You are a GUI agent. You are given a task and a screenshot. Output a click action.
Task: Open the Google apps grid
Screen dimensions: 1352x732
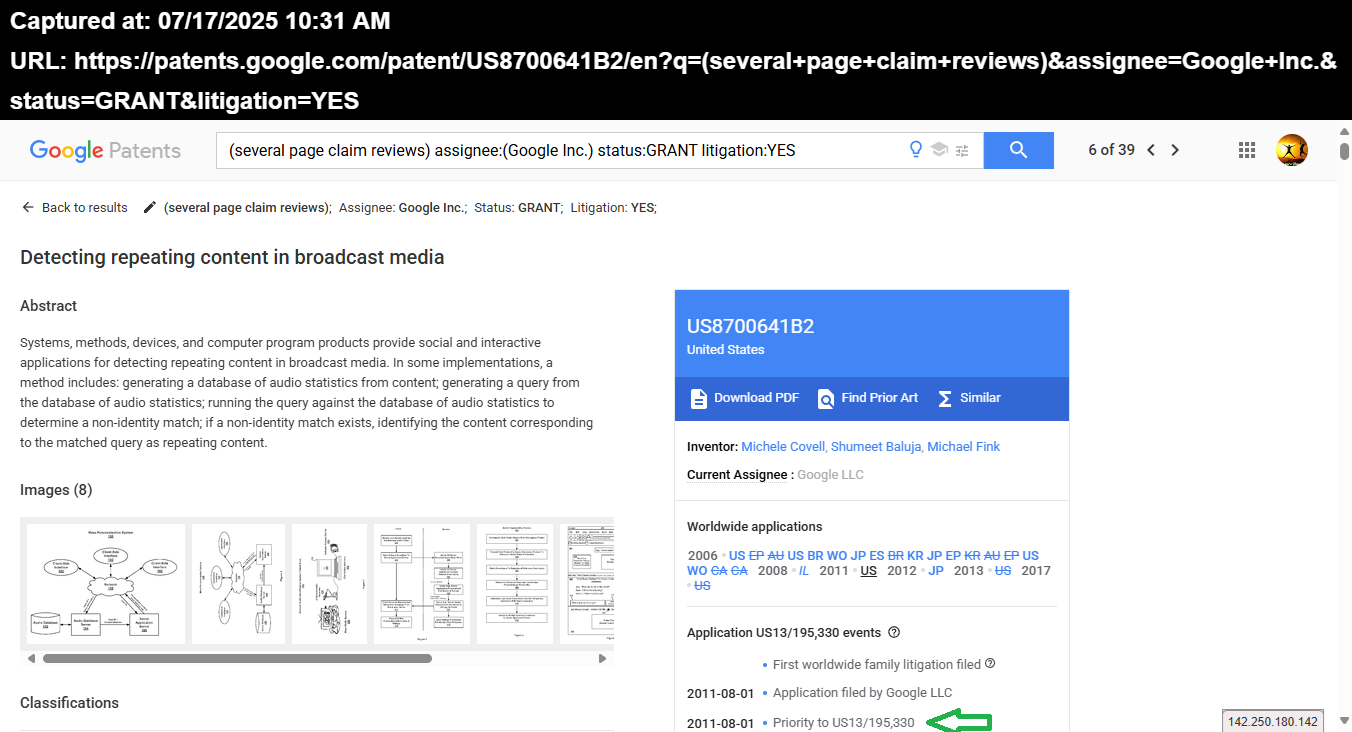[x=1247, y=150]
